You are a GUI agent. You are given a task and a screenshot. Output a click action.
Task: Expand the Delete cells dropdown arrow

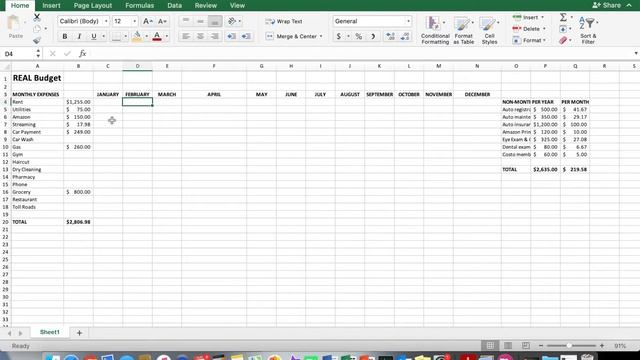coord(544,29)
